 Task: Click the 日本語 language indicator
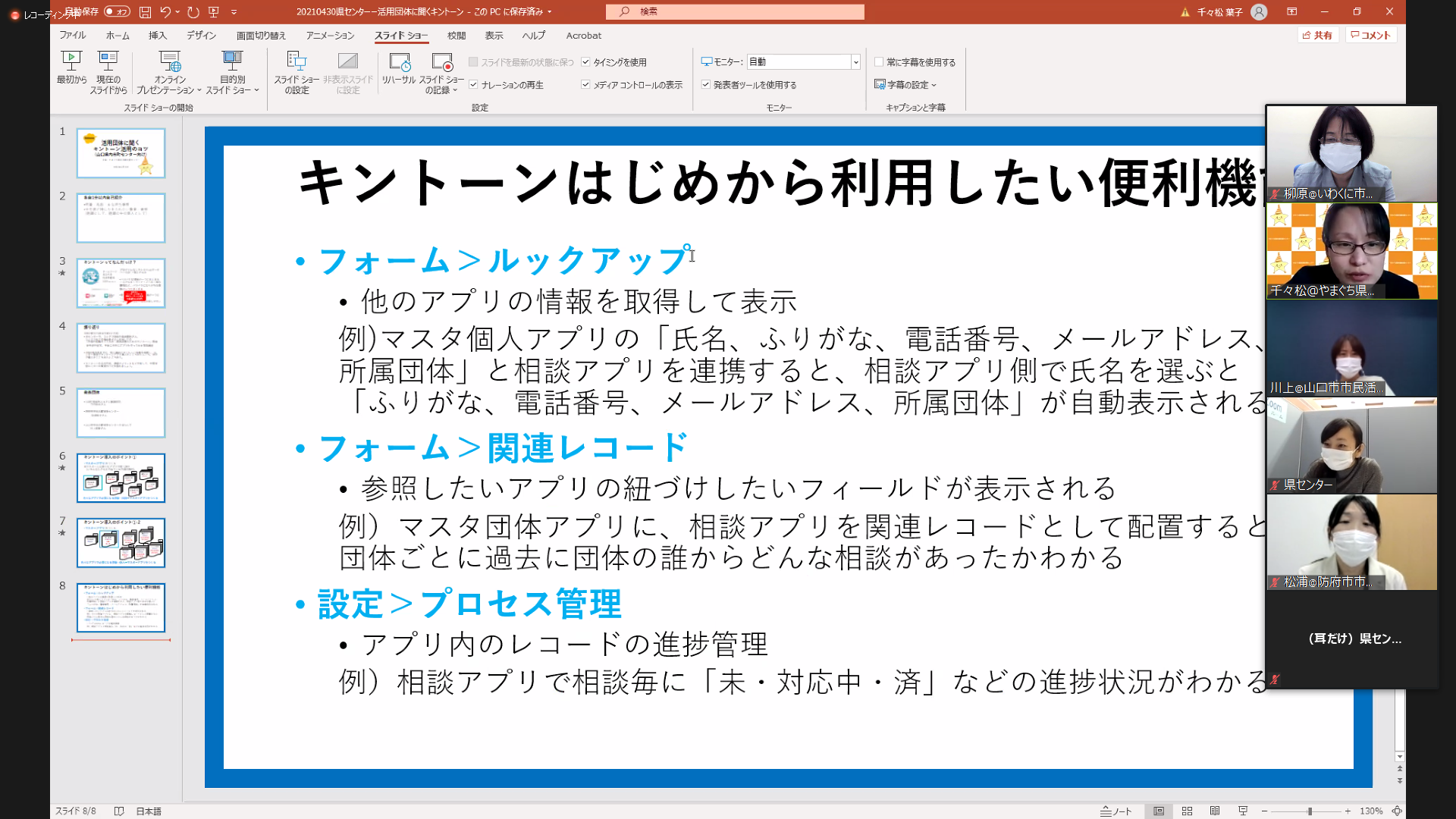point(149,811)
